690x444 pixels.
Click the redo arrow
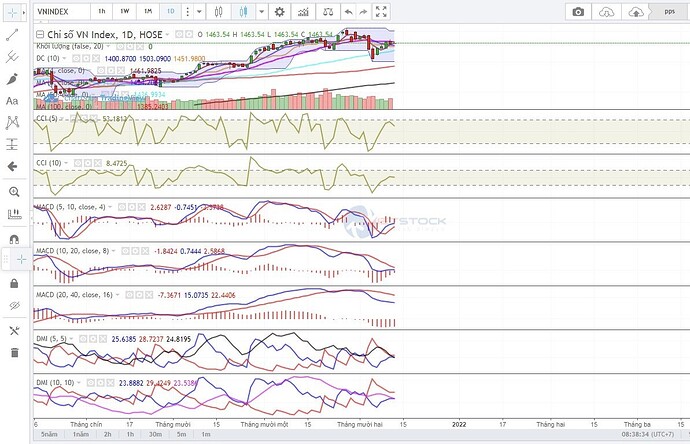[x=363, y=12]
